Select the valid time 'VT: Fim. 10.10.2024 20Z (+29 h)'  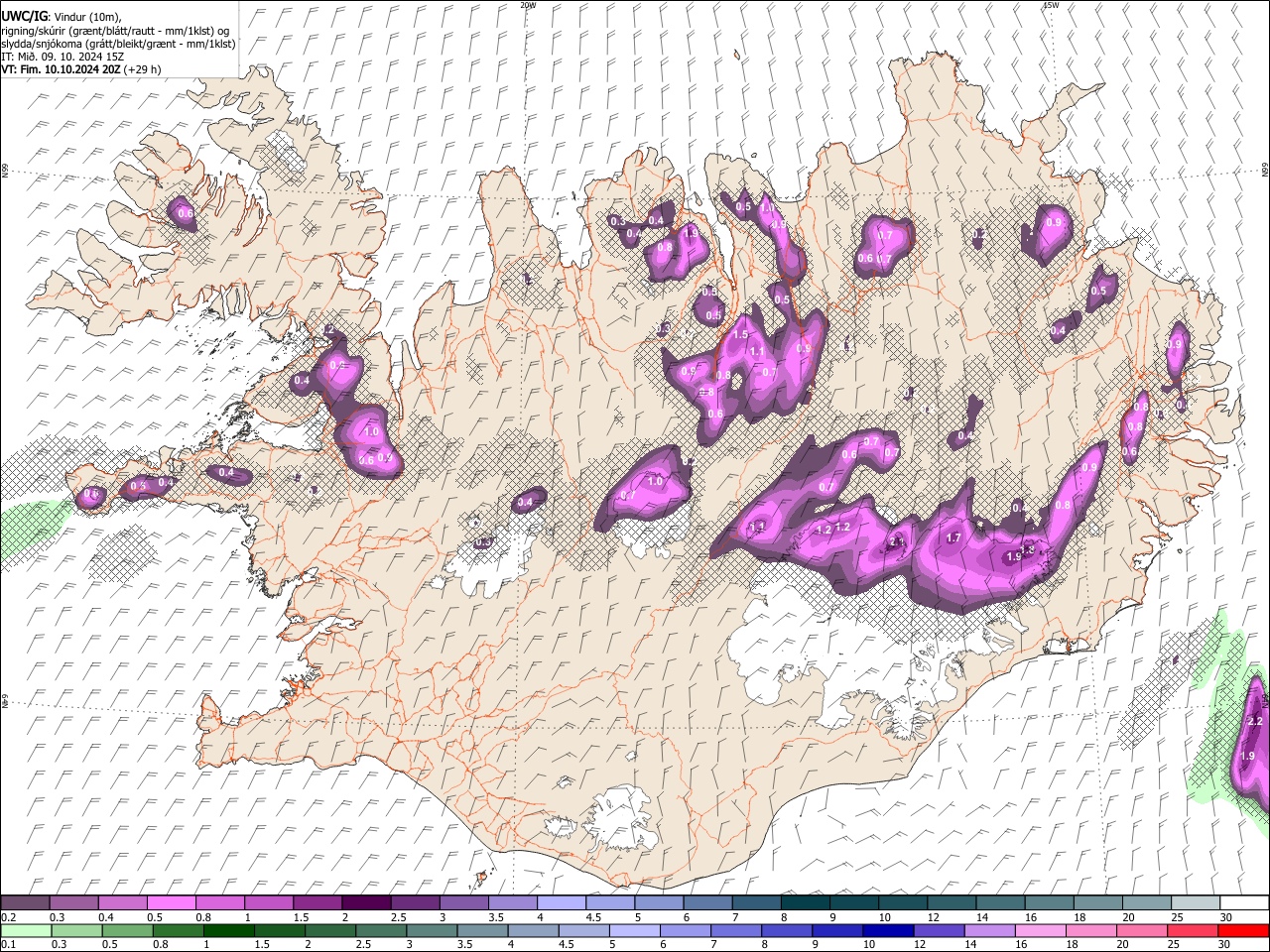[81, 69]
